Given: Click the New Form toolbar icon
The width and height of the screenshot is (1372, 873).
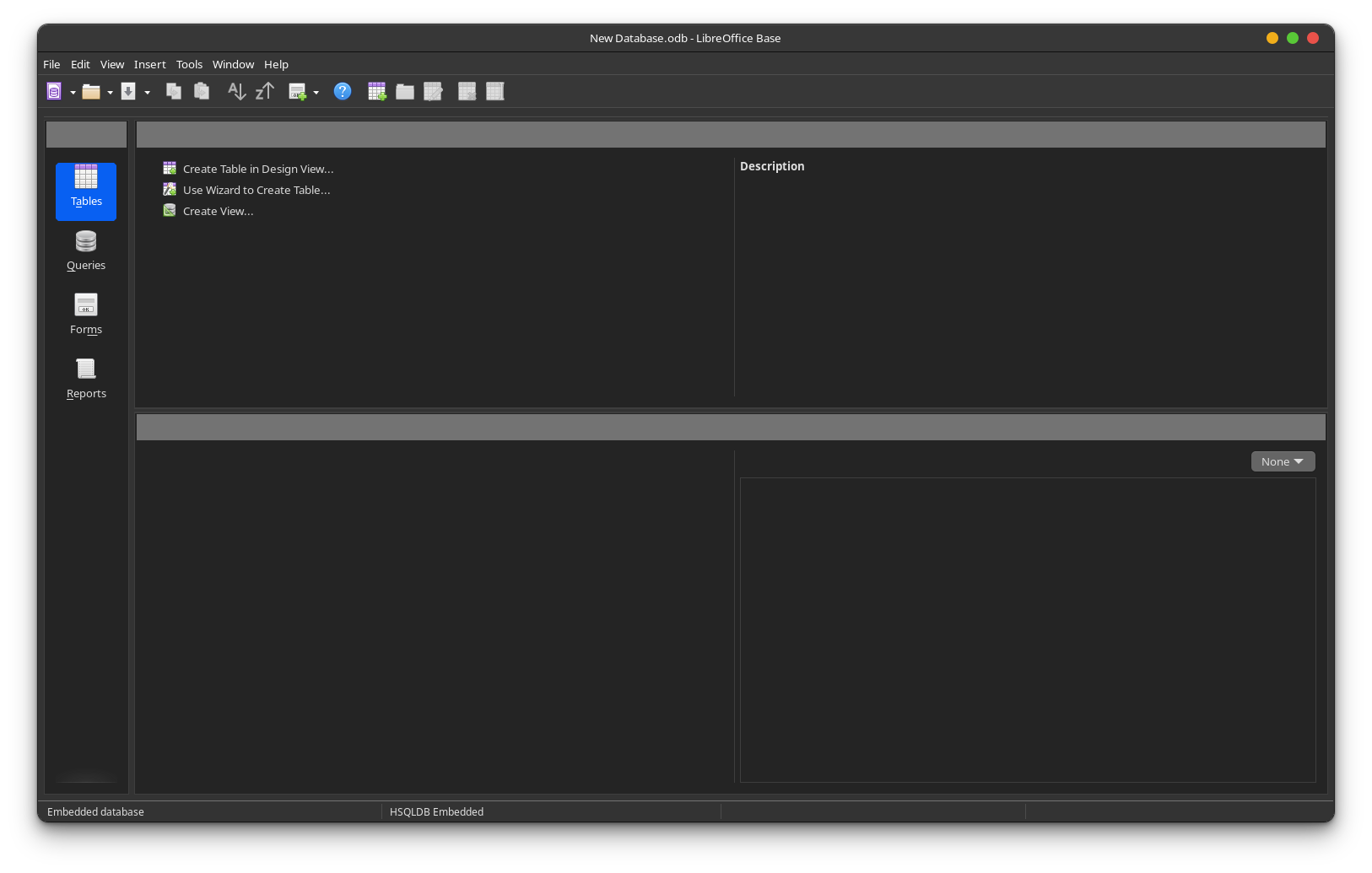Looking at the screenshot, I should point(298,91).
